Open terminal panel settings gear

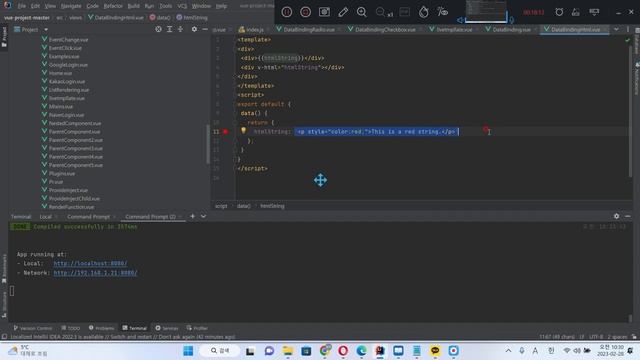coord(616,216)
